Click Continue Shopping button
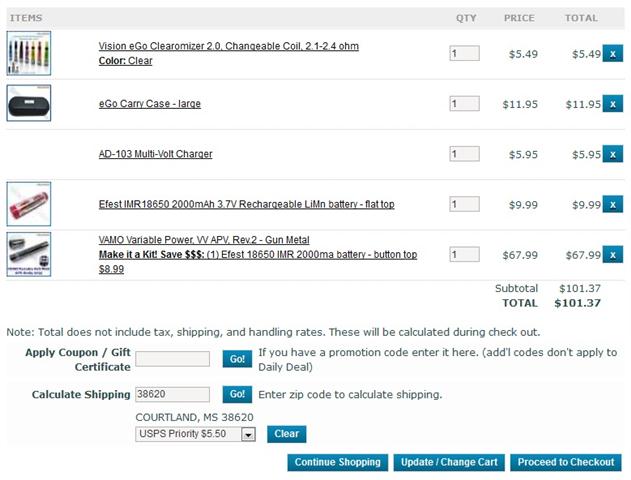 (338, 462)
